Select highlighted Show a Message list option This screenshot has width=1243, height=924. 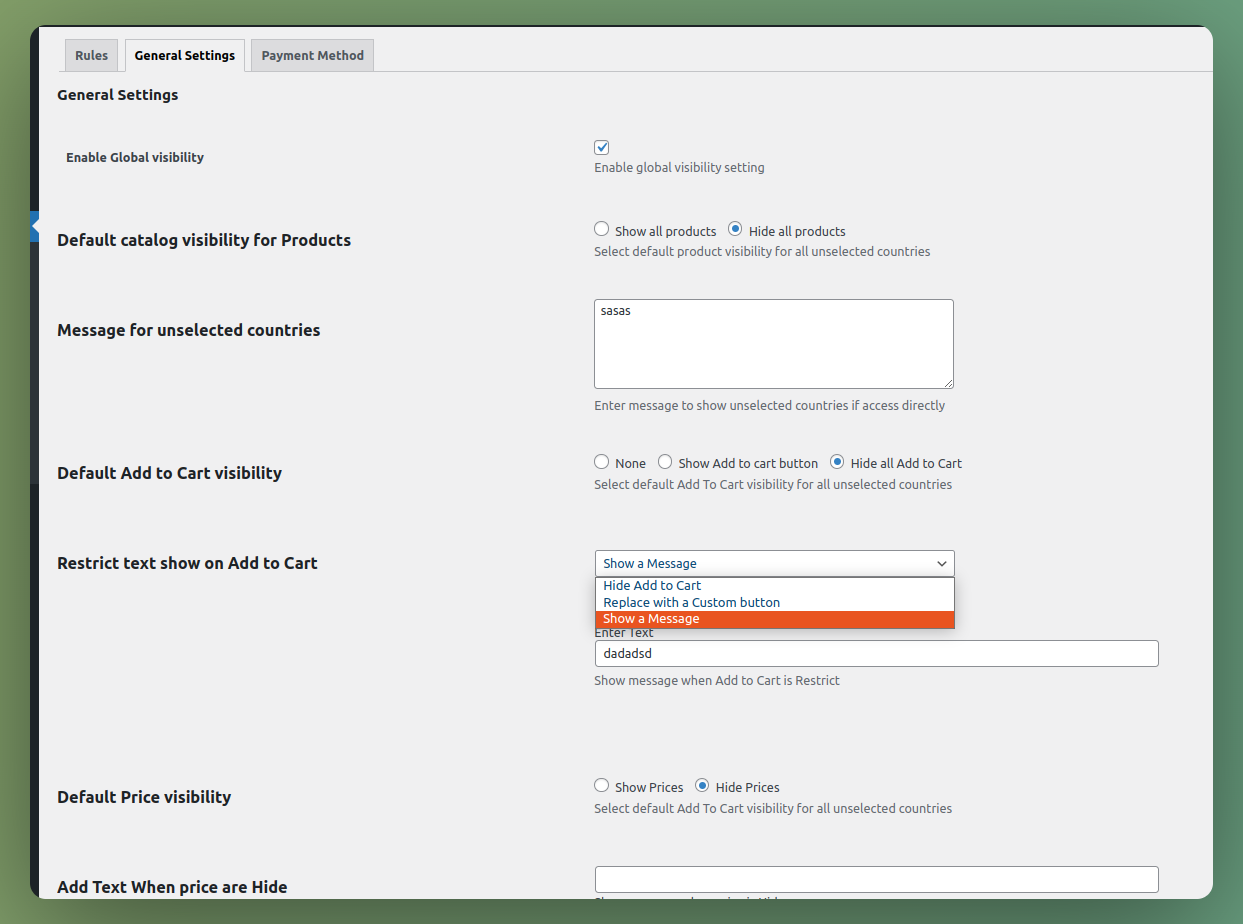651,619
